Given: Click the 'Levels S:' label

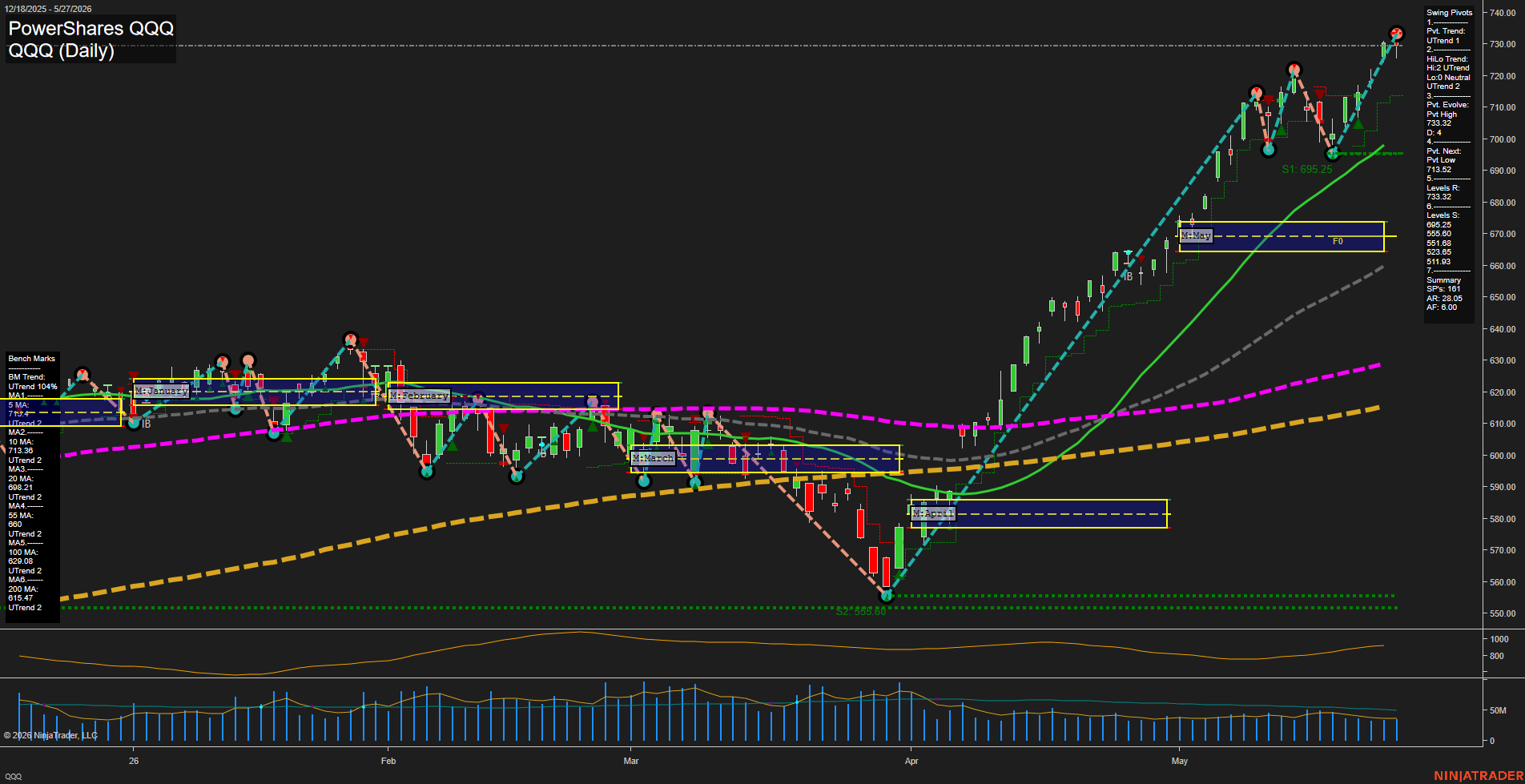Looking at the screenshot, I should 1443,215.
